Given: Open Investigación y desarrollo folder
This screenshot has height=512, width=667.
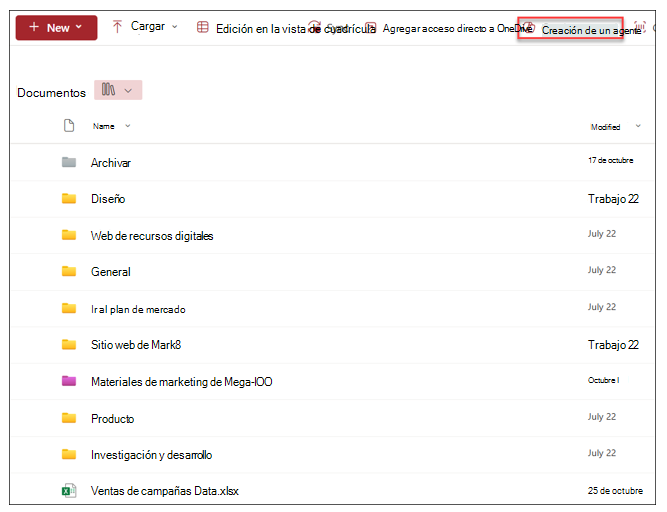Looking at the screenshot, I should 151,455.
